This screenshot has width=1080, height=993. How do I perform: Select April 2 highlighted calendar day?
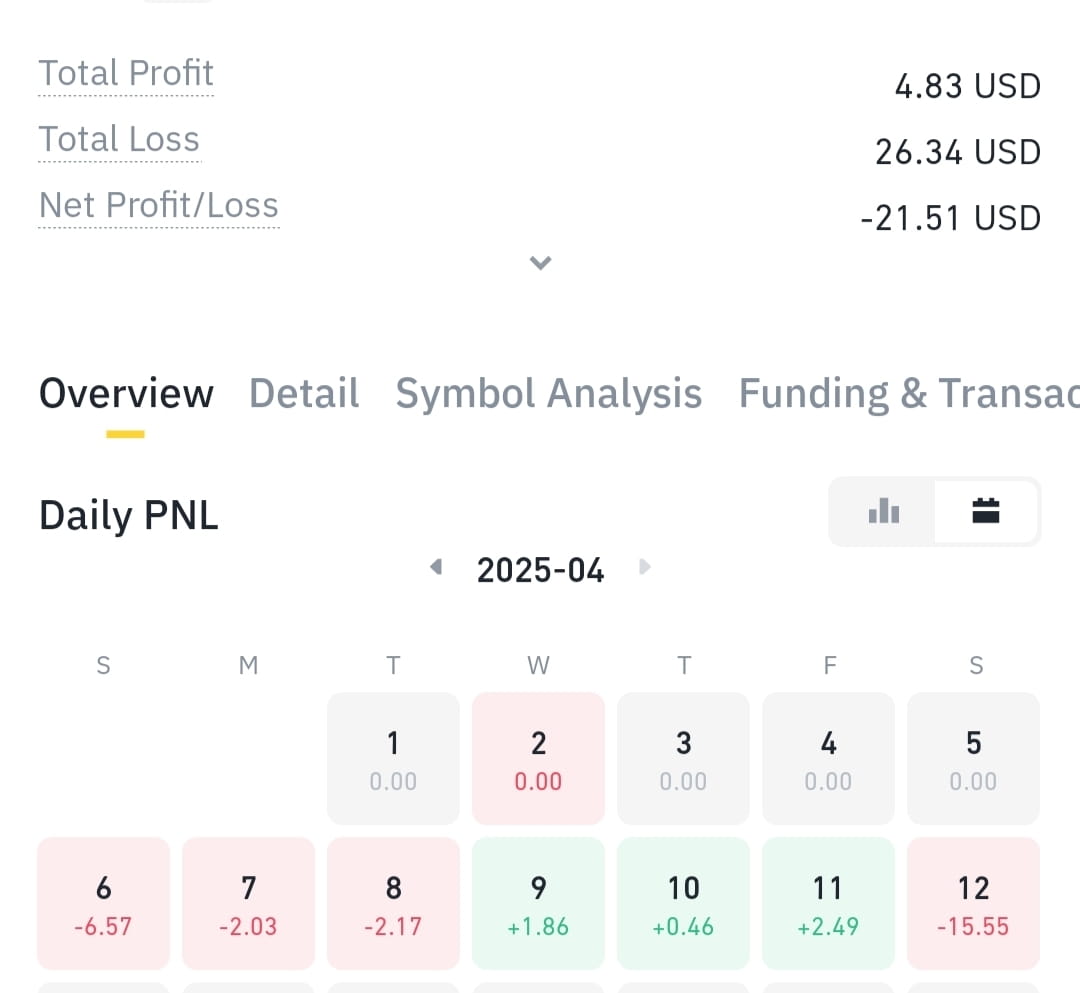pos(538,759)
